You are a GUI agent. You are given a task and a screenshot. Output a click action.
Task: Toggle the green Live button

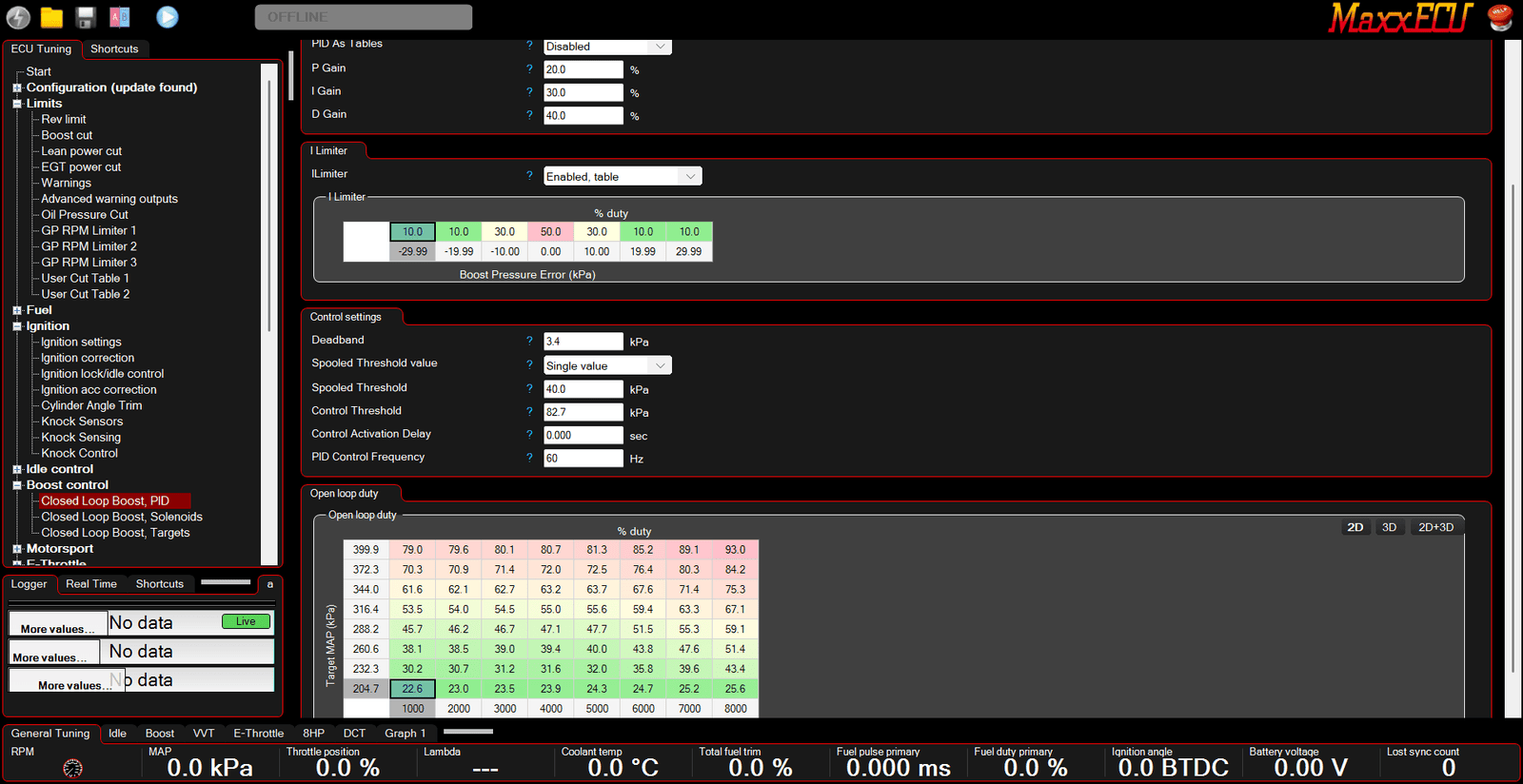click(246, 621)
